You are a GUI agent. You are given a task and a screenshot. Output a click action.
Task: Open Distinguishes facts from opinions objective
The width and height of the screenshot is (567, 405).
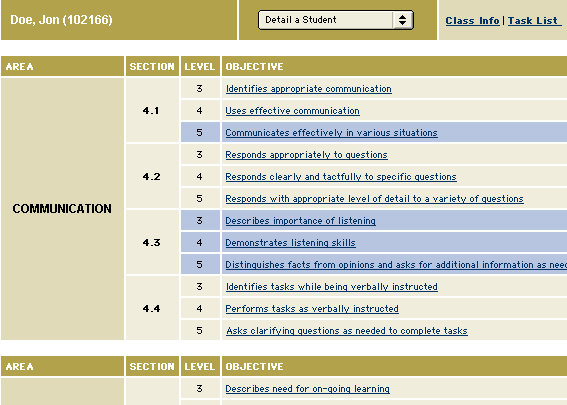click(396, 265)
